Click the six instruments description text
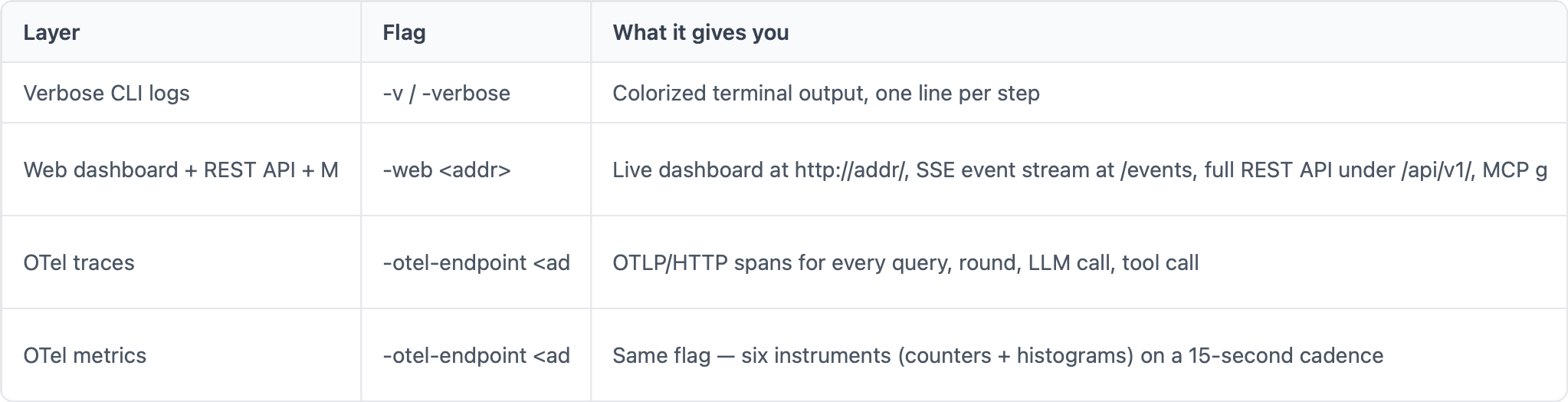 (x=998, y=355)
